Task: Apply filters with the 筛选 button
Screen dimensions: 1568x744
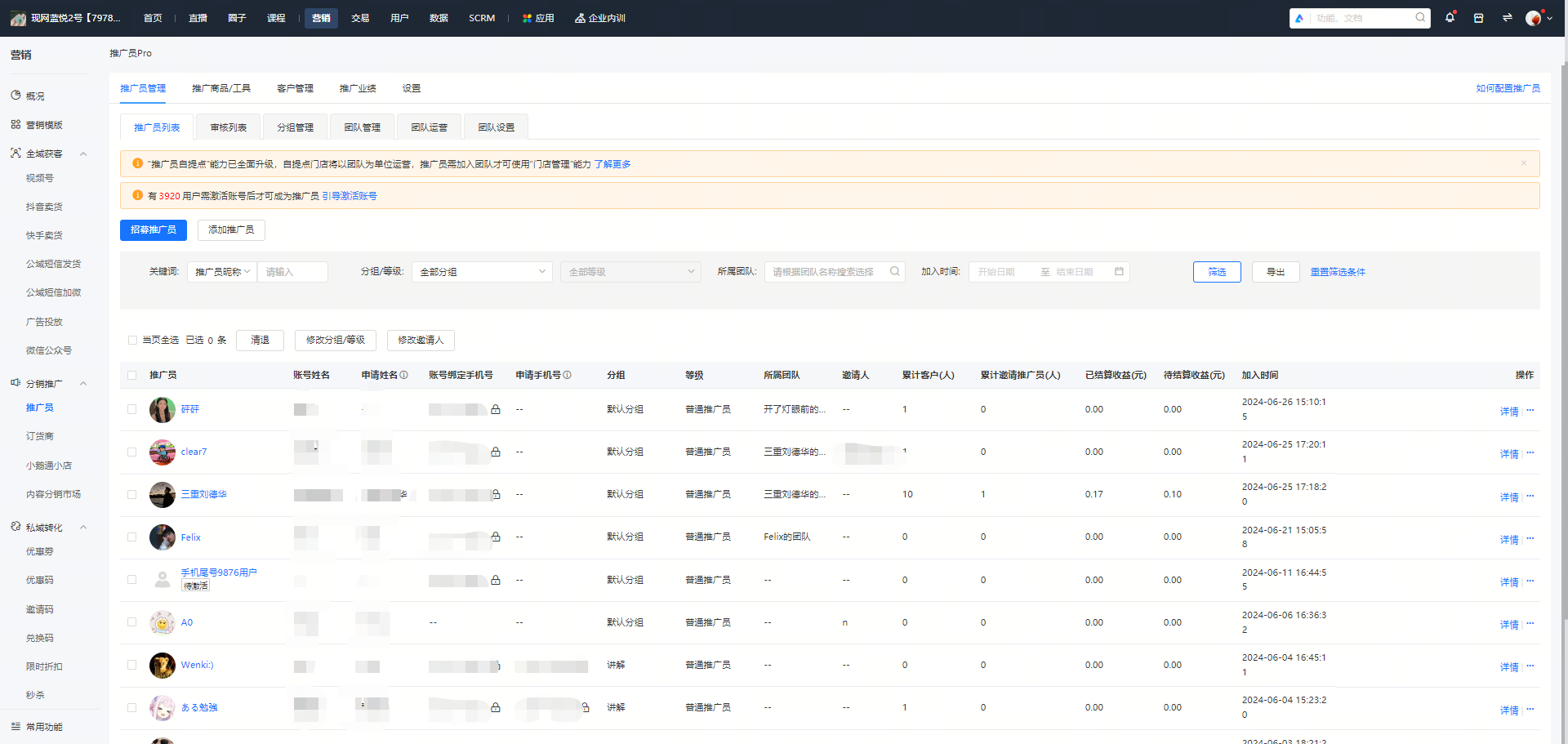Action: (1217, 272)
